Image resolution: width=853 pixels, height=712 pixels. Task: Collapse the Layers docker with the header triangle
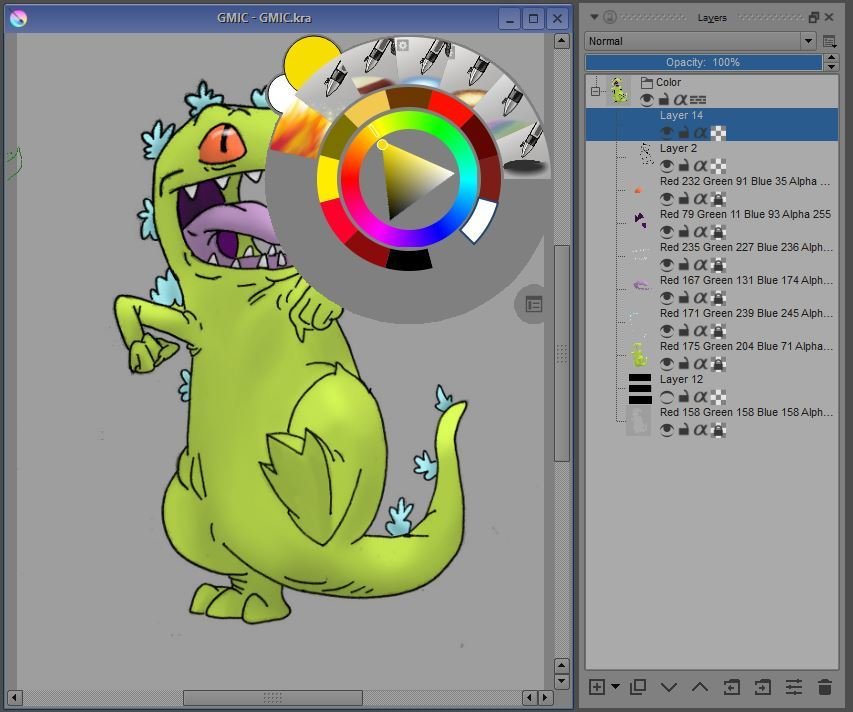click(x=594, y=17)
